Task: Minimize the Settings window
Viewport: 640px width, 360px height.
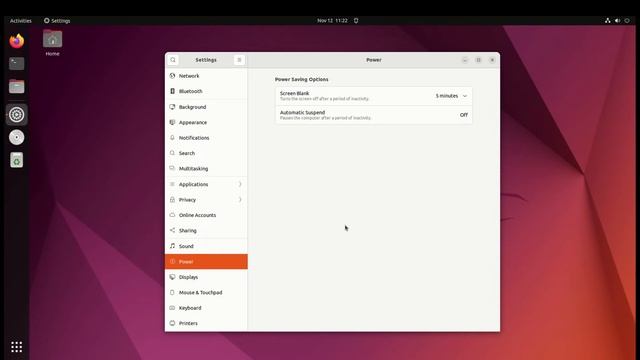Action: 465,60
